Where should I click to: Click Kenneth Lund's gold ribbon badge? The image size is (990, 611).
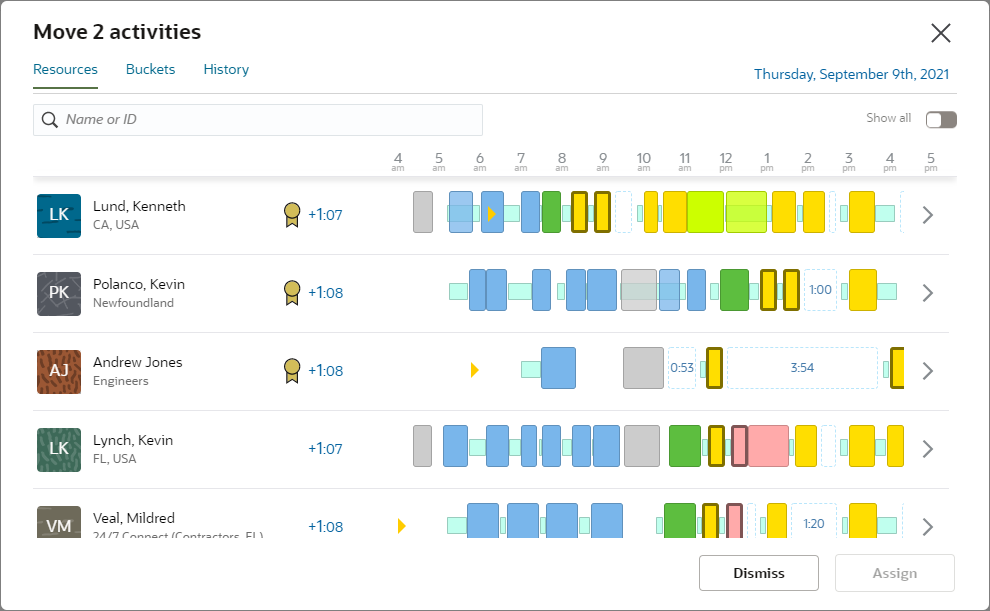pos(291,215)
